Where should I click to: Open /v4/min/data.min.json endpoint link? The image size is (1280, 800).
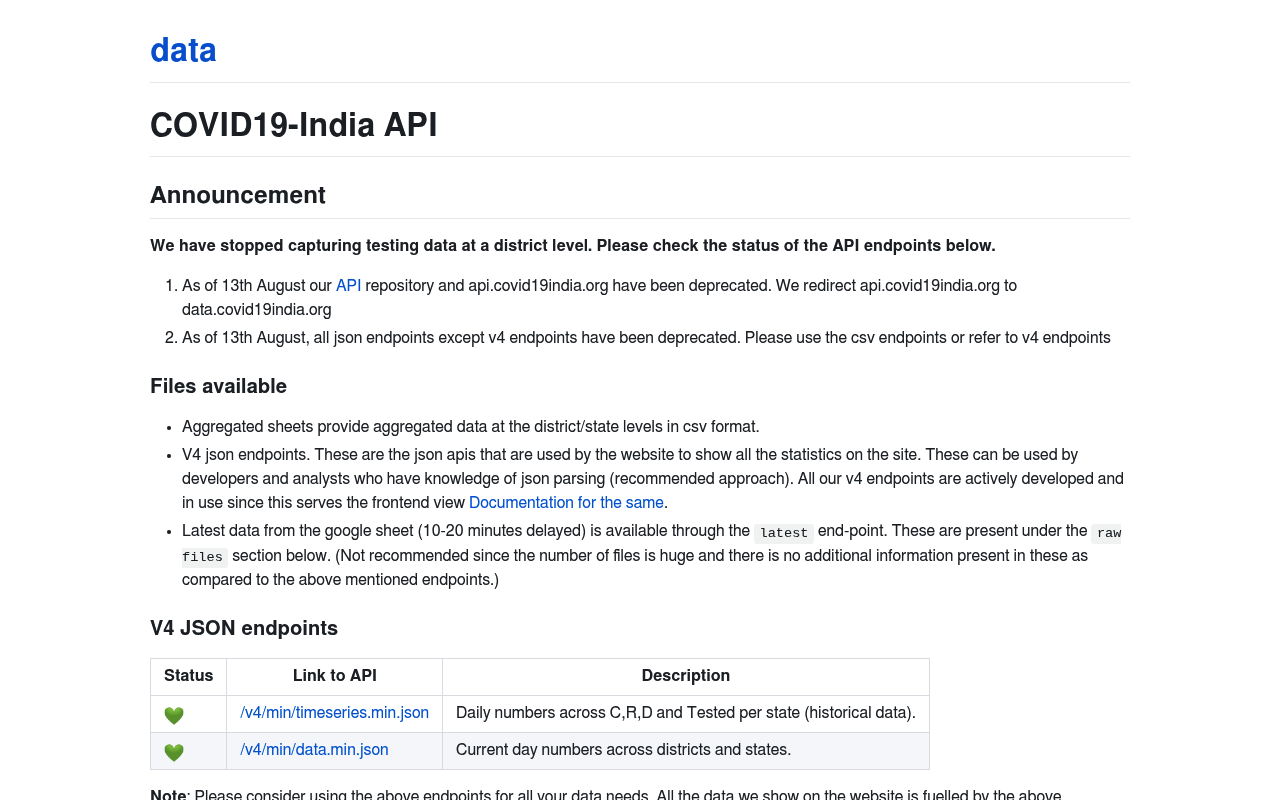pos(314,750)
